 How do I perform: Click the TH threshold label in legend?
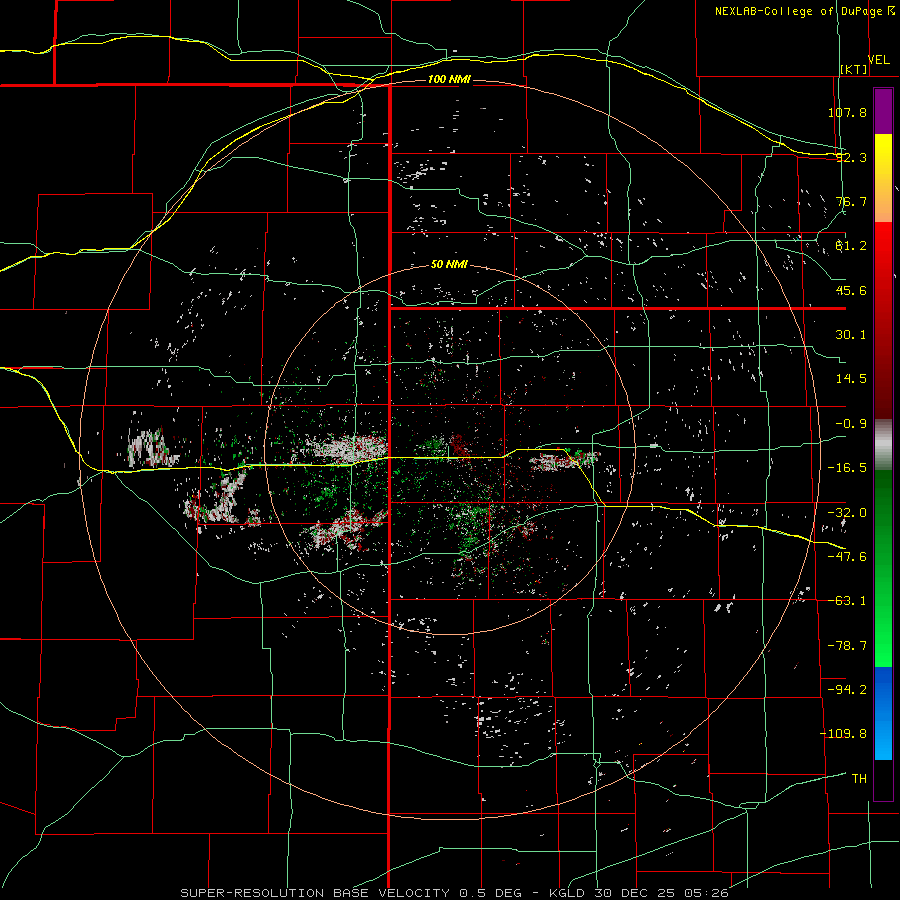point(859,778)
